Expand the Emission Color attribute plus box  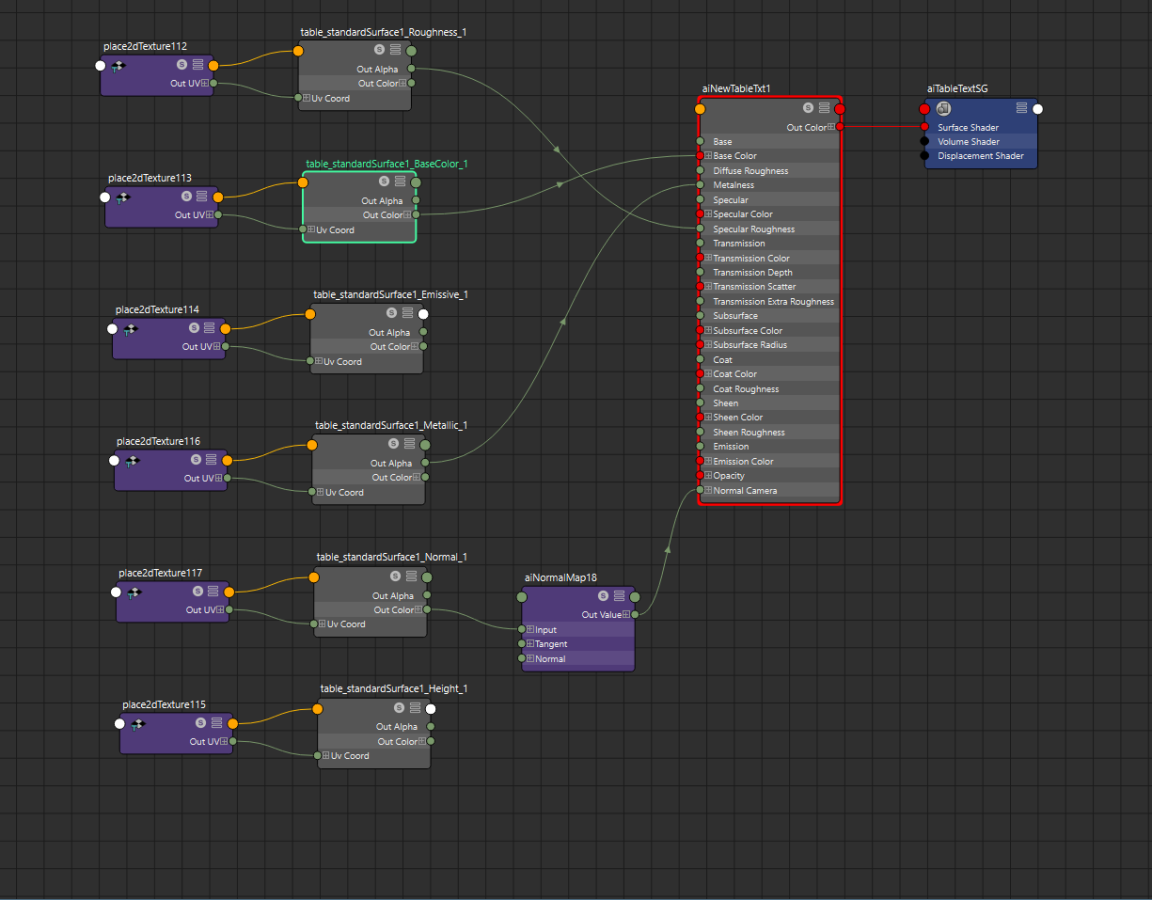click(x=708, y=461)
